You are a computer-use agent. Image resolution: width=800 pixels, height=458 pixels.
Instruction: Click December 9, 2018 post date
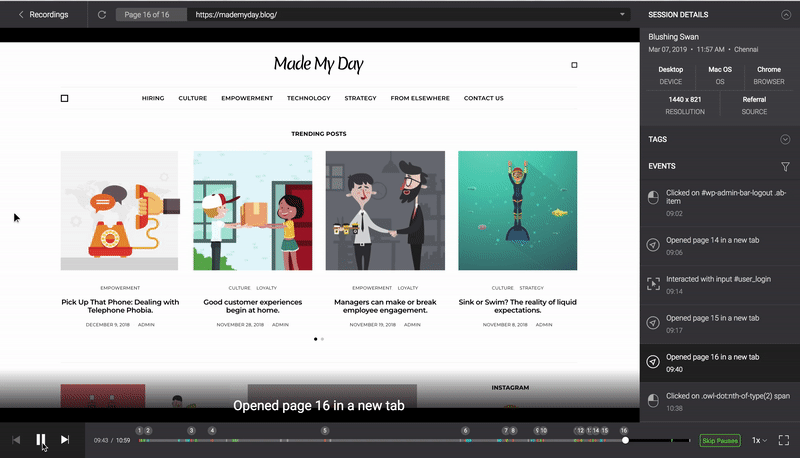(108, 325)
